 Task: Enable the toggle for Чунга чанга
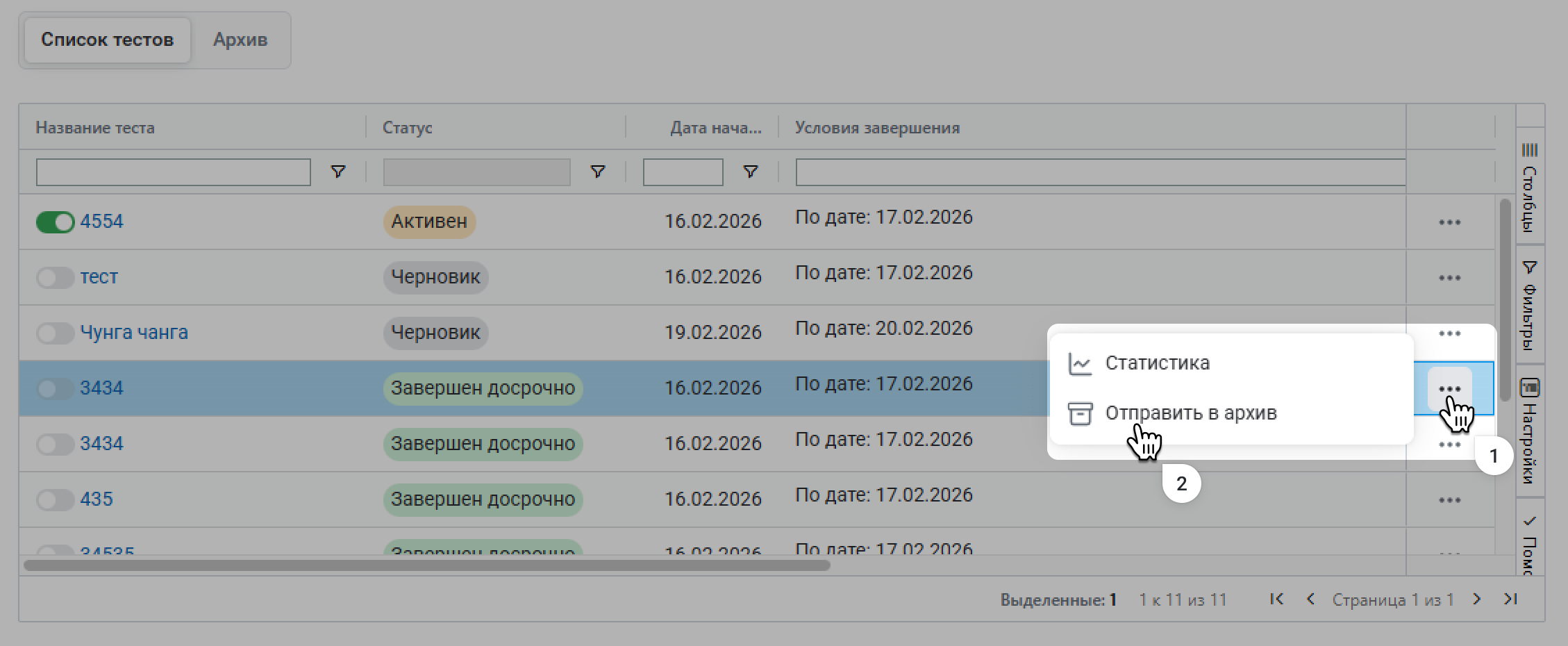tap(55, 333)
